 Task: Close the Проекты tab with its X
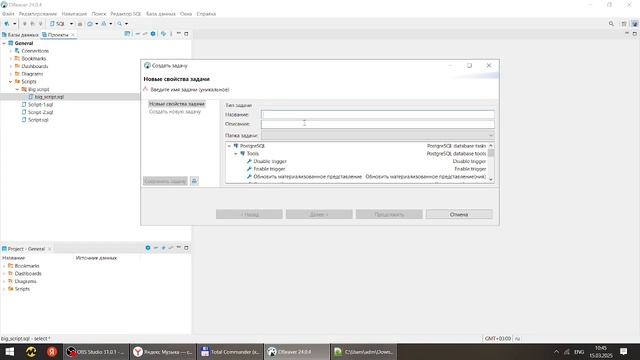click(73, 35)
